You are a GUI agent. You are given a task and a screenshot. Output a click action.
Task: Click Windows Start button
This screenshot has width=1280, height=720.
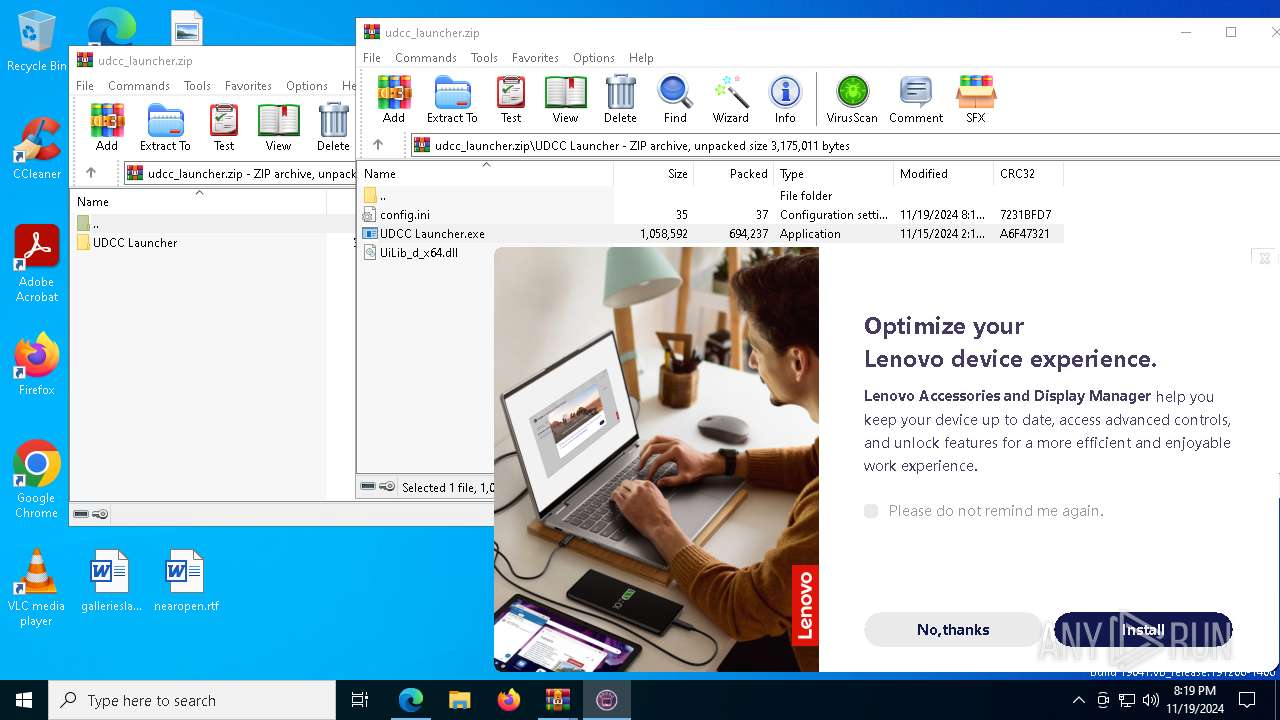pyautogui.click(x=24, y=700)
